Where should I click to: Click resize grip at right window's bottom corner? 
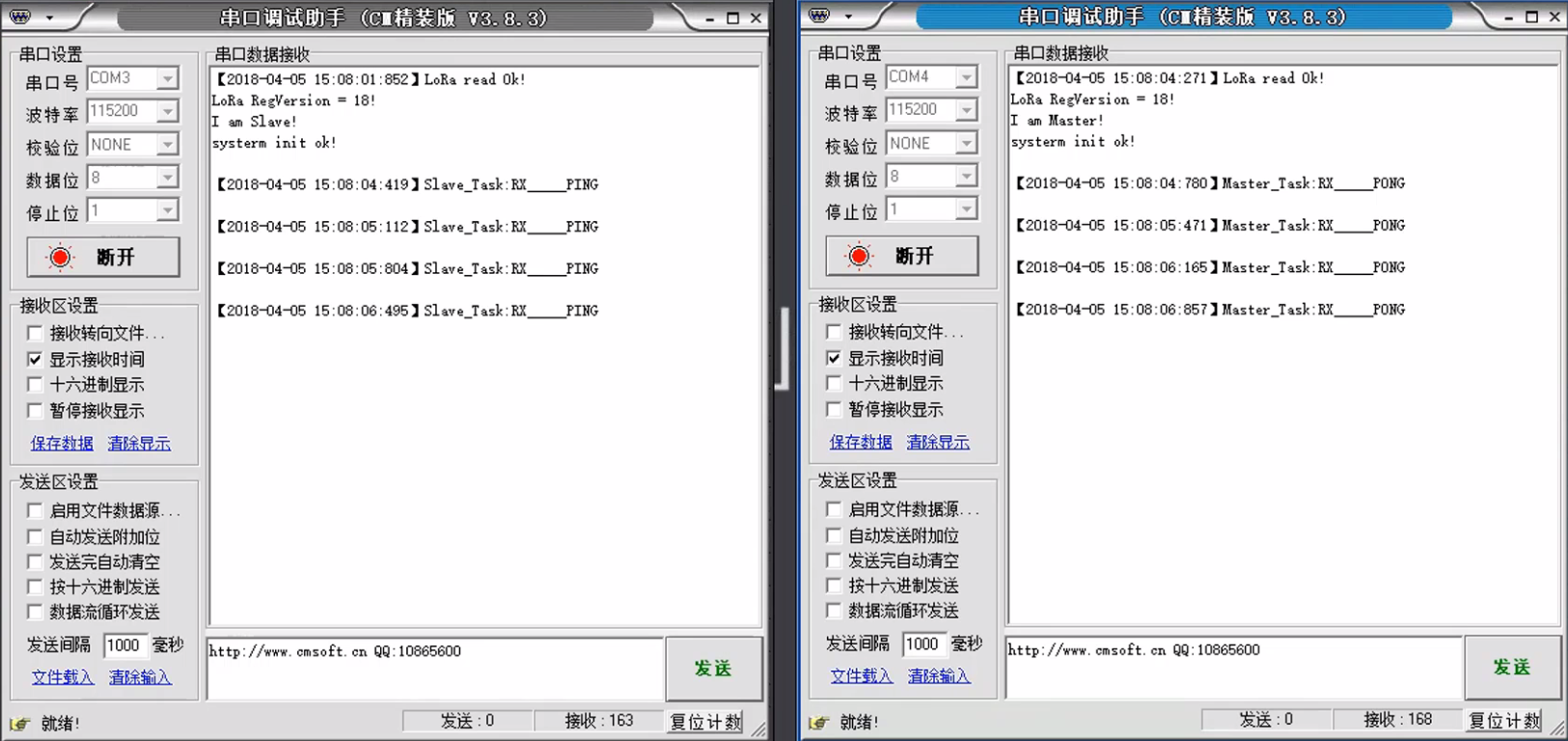point(1556,730)
